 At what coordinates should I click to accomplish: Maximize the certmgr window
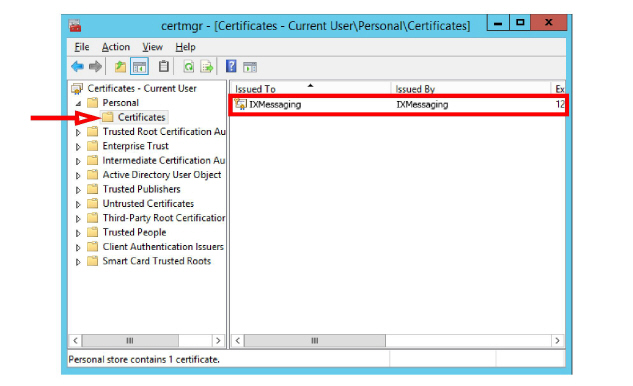520,23
